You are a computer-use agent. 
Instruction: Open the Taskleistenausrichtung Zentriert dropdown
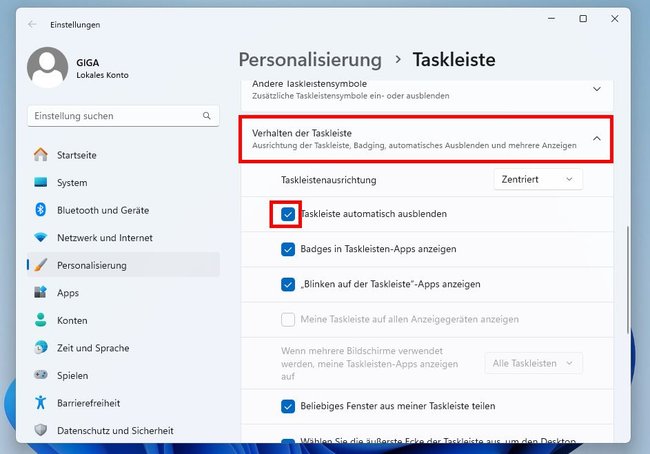[x=538, y=180]
